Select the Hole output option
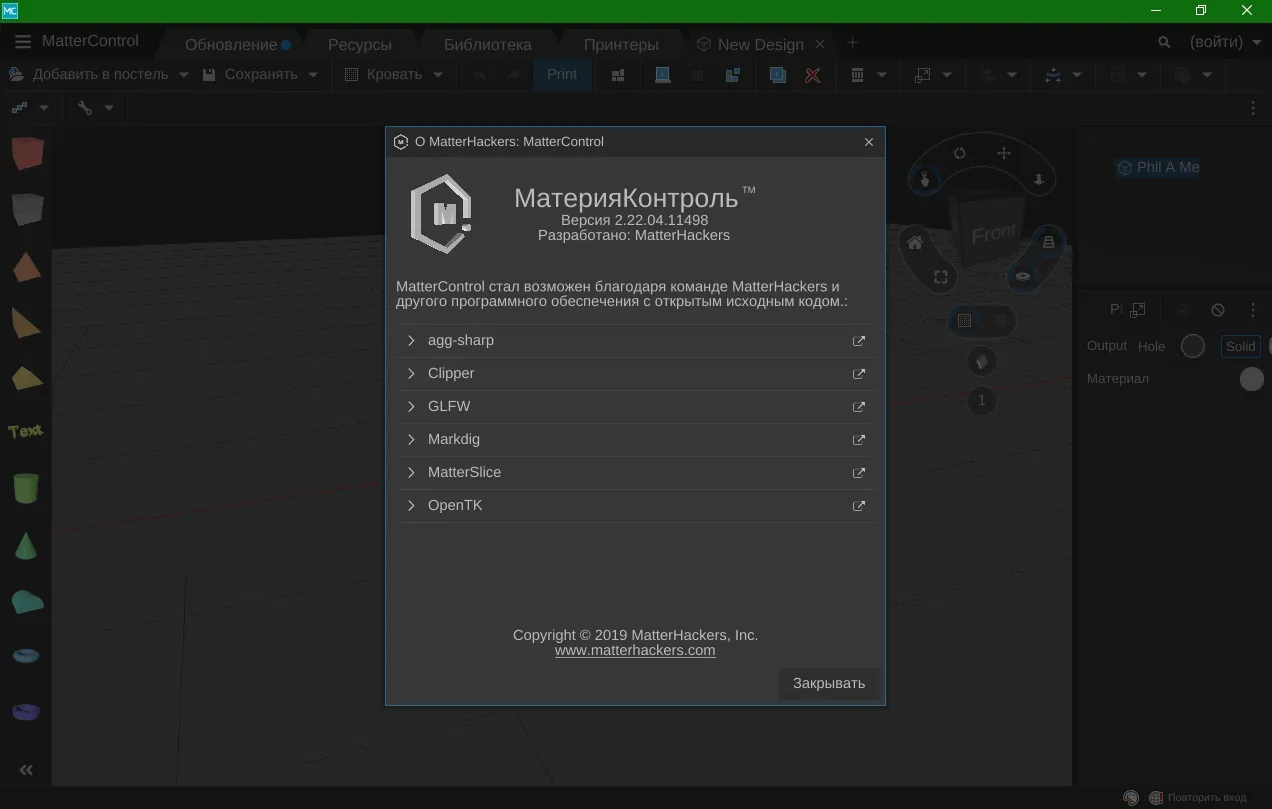Viewport: 1272px width, 809px height. [1151, 346]
